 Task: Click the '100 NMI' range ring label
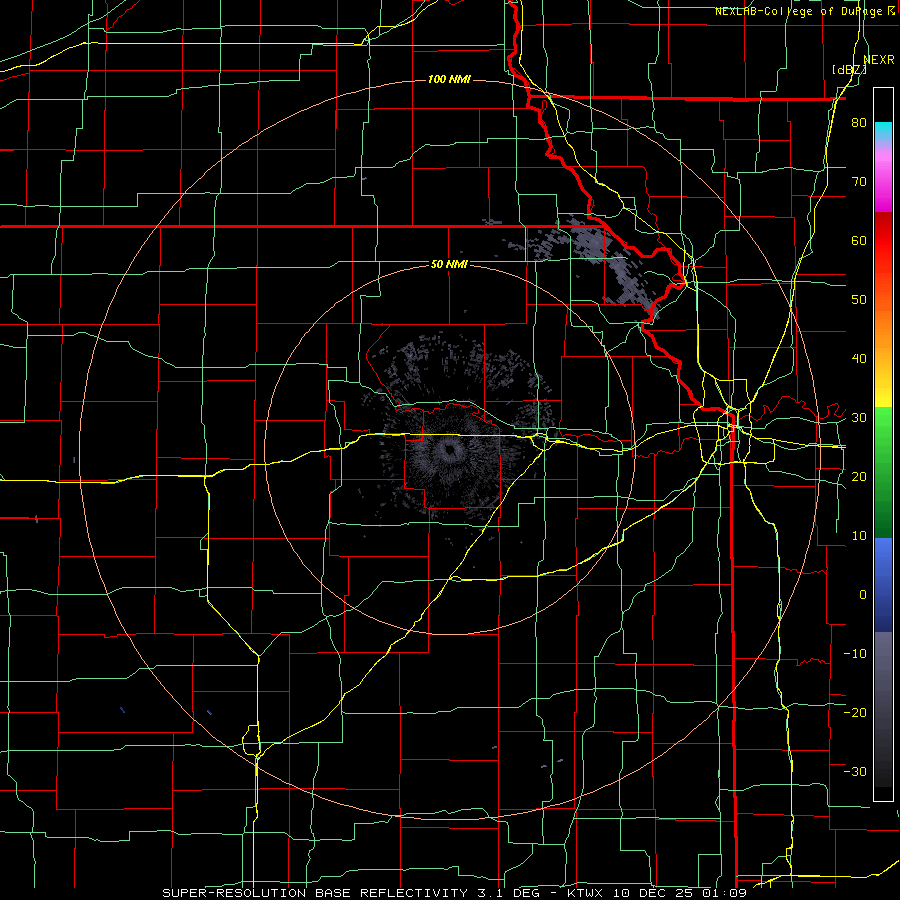pos(449,79)
